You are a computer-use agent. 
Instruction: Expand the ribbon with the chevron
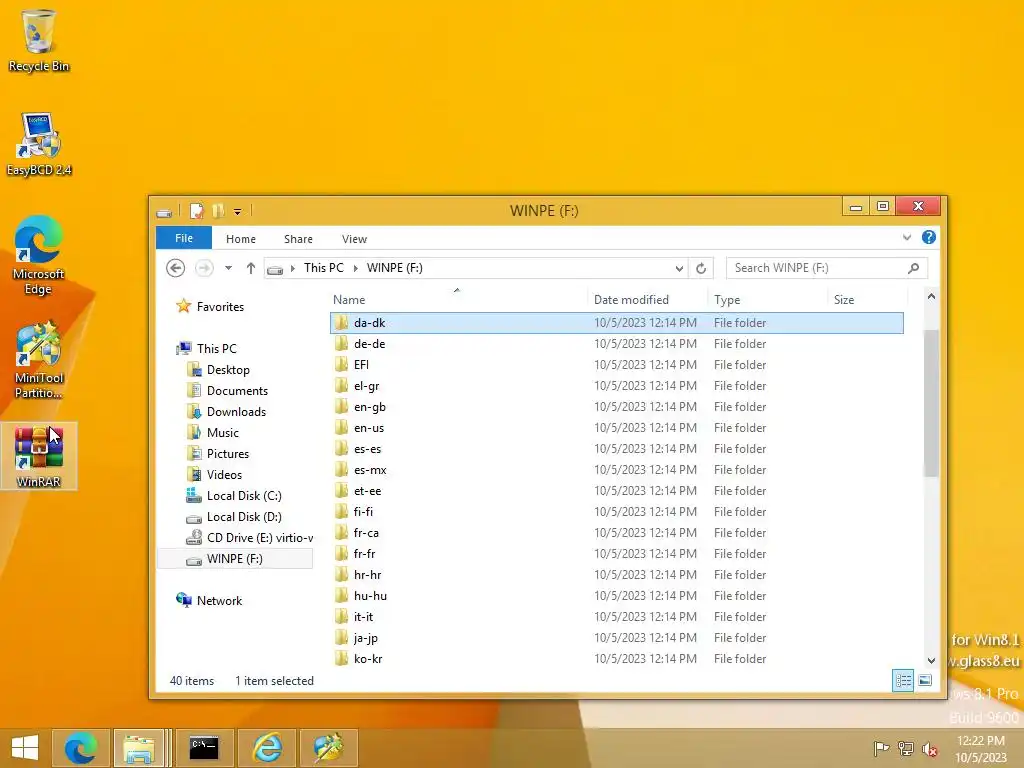(x=907, y=238)
